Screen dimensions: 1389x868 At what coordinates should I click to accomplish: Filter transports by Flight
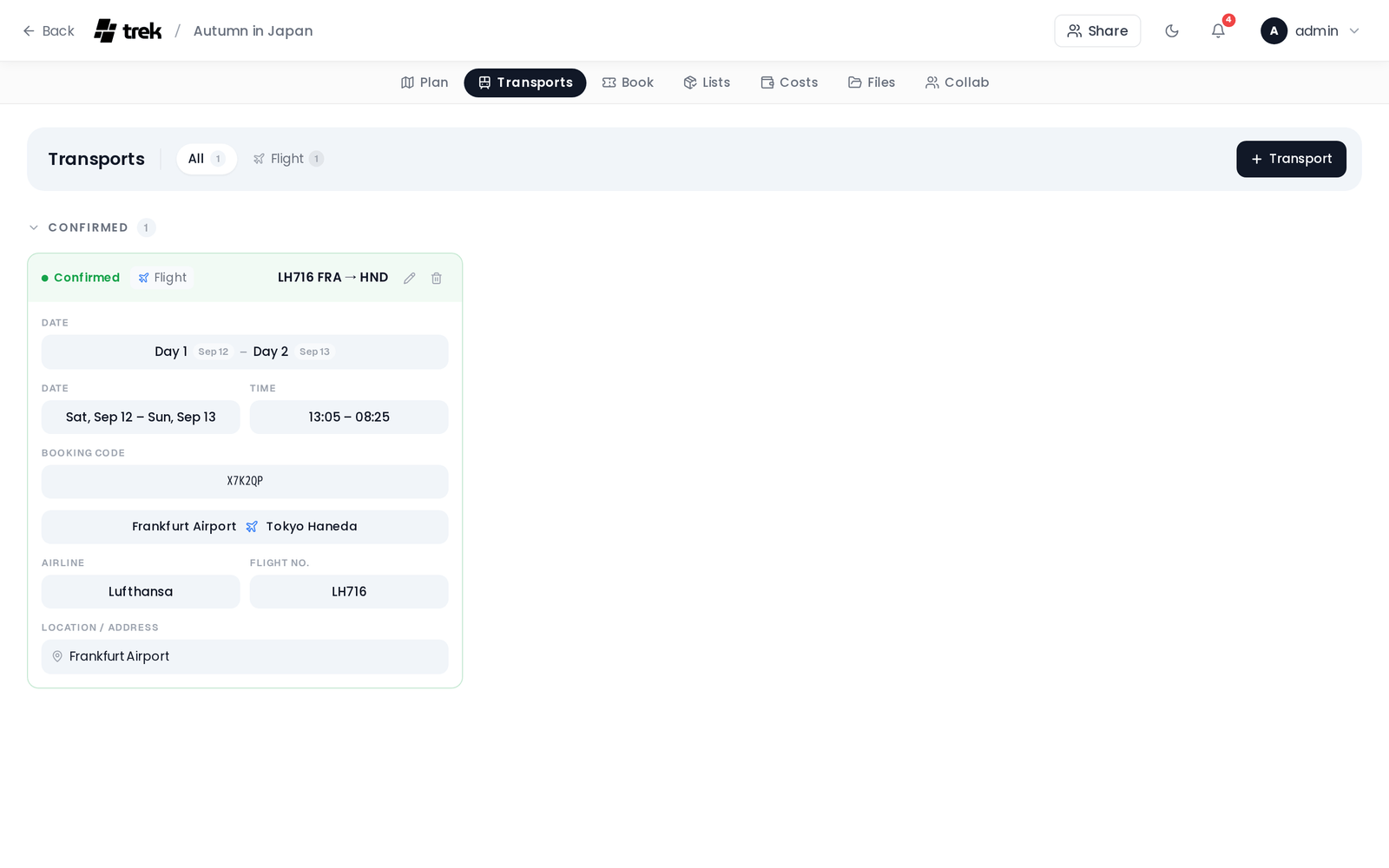pyautogui.click(x=288, y=159)
